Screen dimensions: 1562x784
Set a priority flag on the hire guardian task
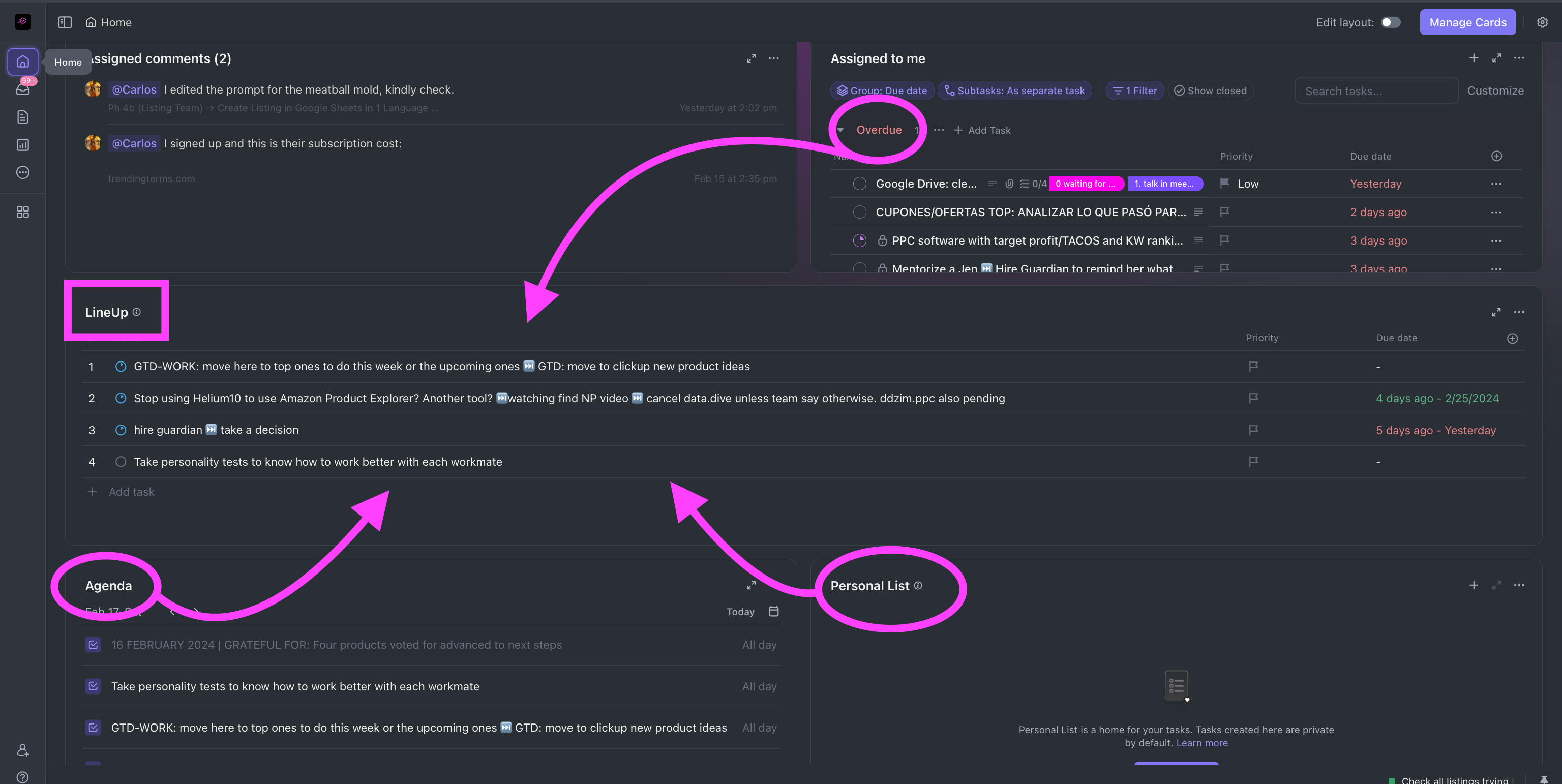click(x=1253, y=430)
